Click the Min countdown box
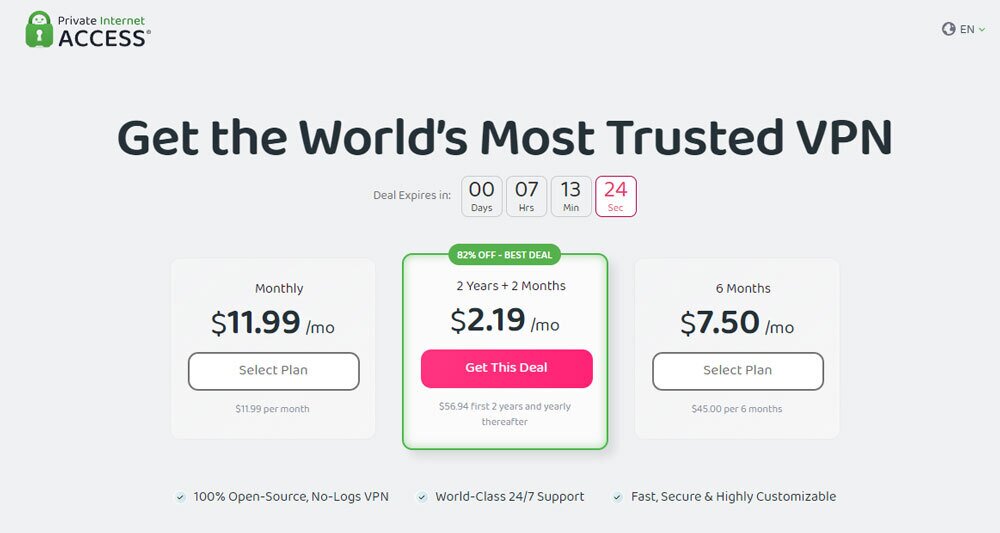This screenshot has width=1000, height=533. pyautogui.click(x=571, y=196)
